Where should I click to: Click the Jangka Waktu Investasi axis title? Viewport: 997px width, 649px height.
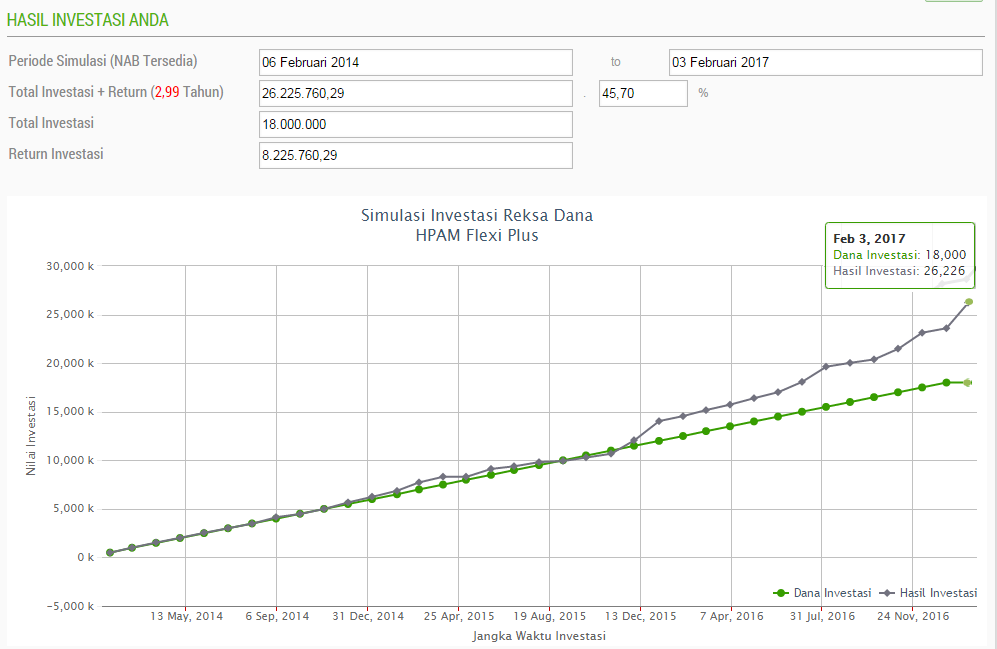click(539, 636)
